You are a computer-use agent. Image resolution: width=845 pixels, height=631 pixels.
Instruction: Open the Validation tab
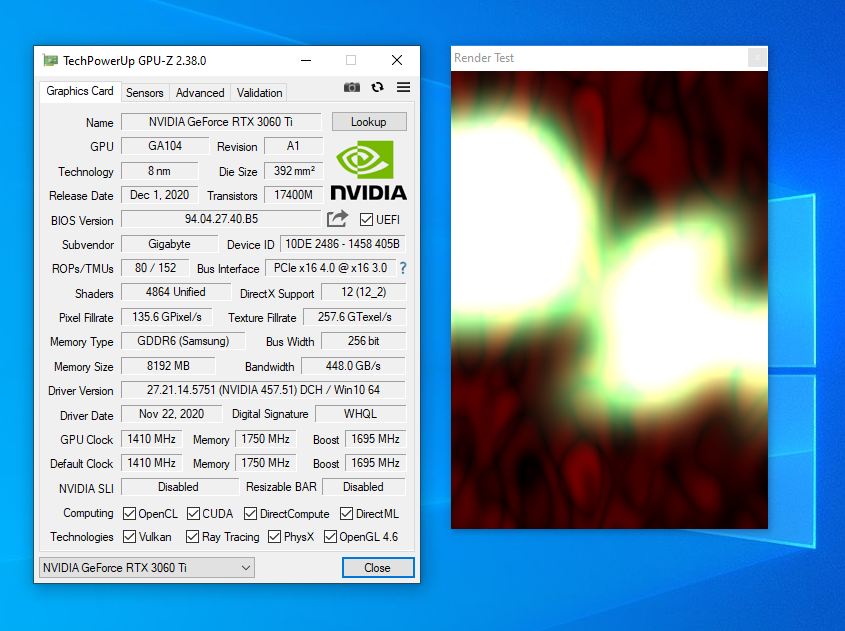[259, 93]
